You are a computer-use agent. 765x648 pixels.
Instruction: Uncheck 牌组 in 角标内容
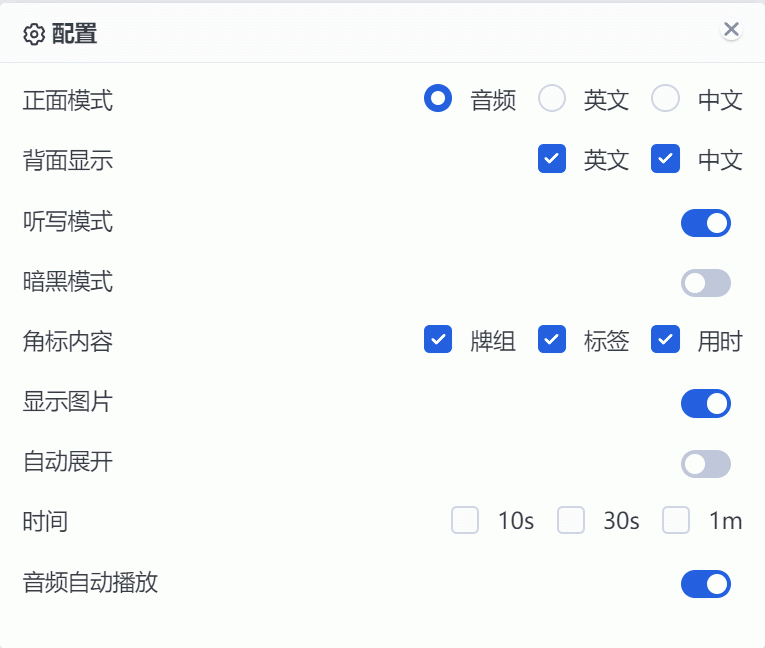pyautogui.click(x=438, y=340)
